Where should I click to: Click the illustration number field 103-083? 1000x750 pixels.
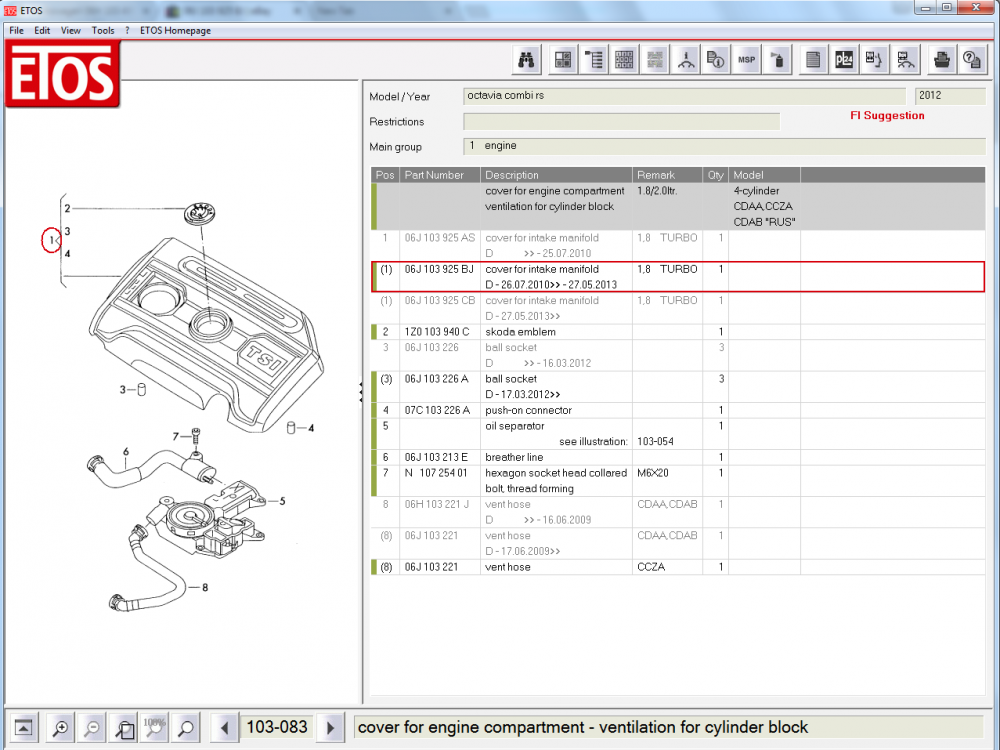[x=277, y=727]
